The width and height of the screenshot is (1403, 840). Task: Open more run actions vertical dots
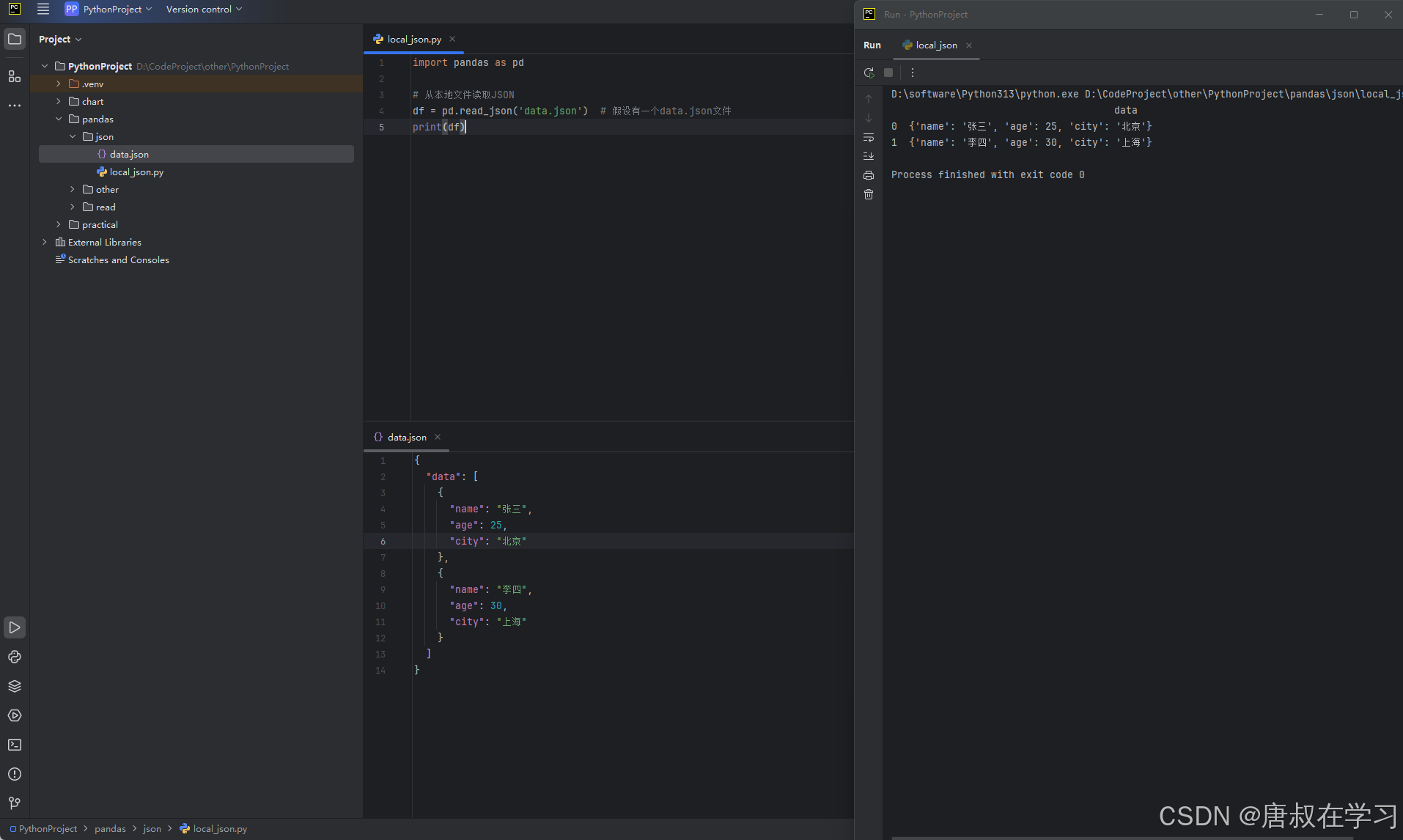(913, 73)
